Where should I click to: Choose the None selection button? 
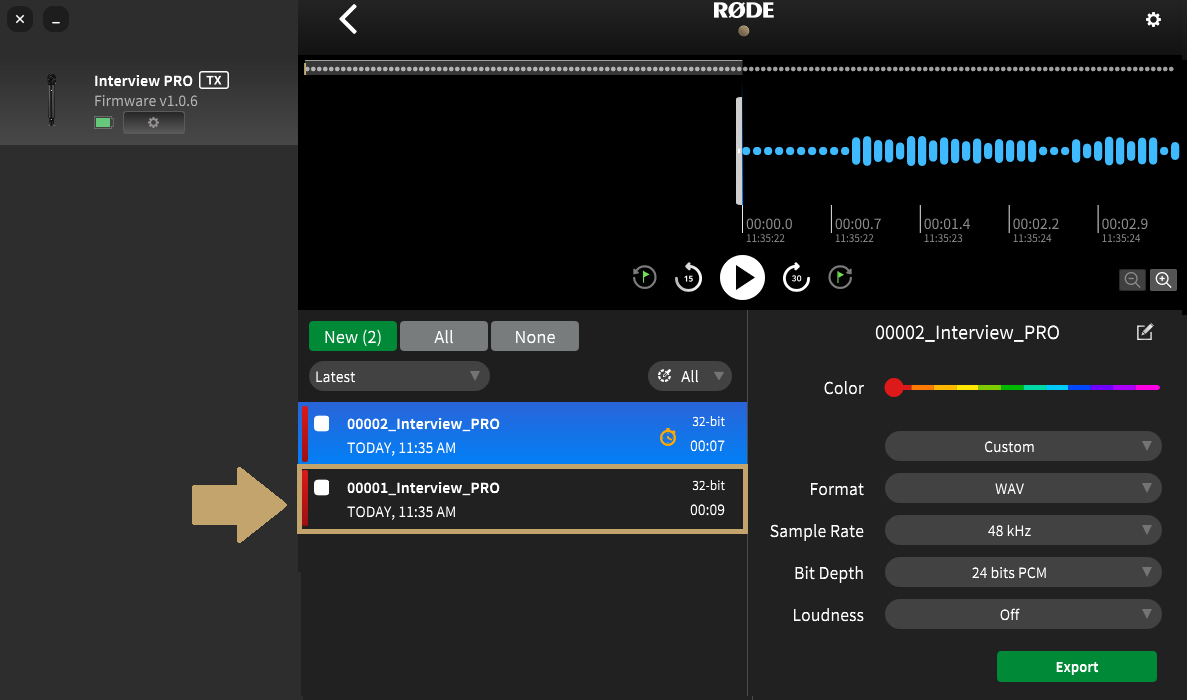coord(534,336)
